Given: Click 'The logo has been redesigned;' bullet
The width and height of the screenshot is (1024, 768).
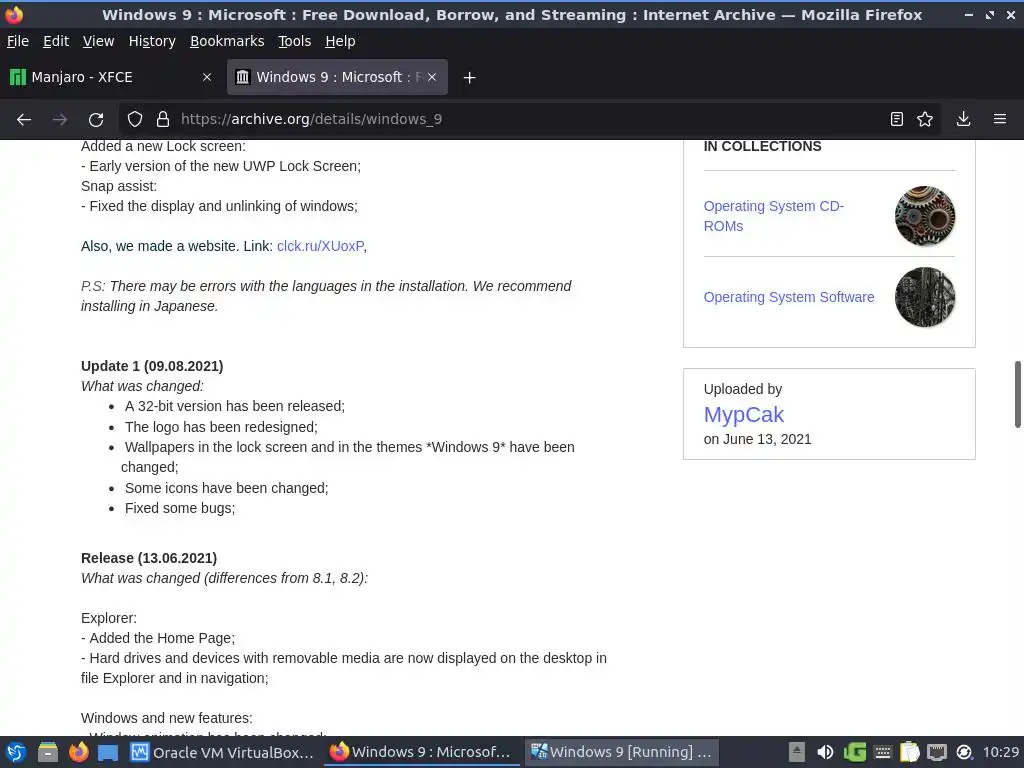Looking at the screenshot, I should pyautogui.click(x=221, y=427).
